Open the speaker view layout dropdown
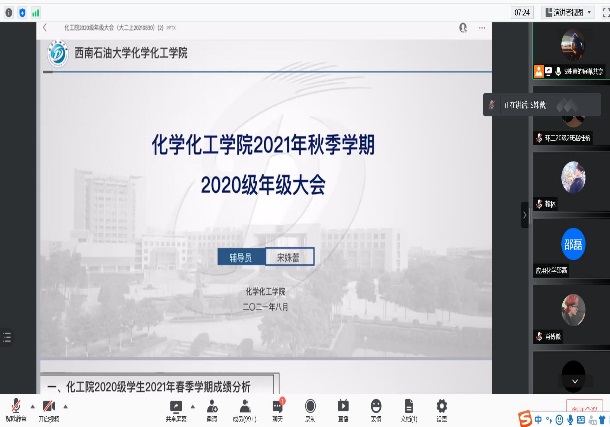The width and height of the screenshot is (610, 427). coord(566,12)
